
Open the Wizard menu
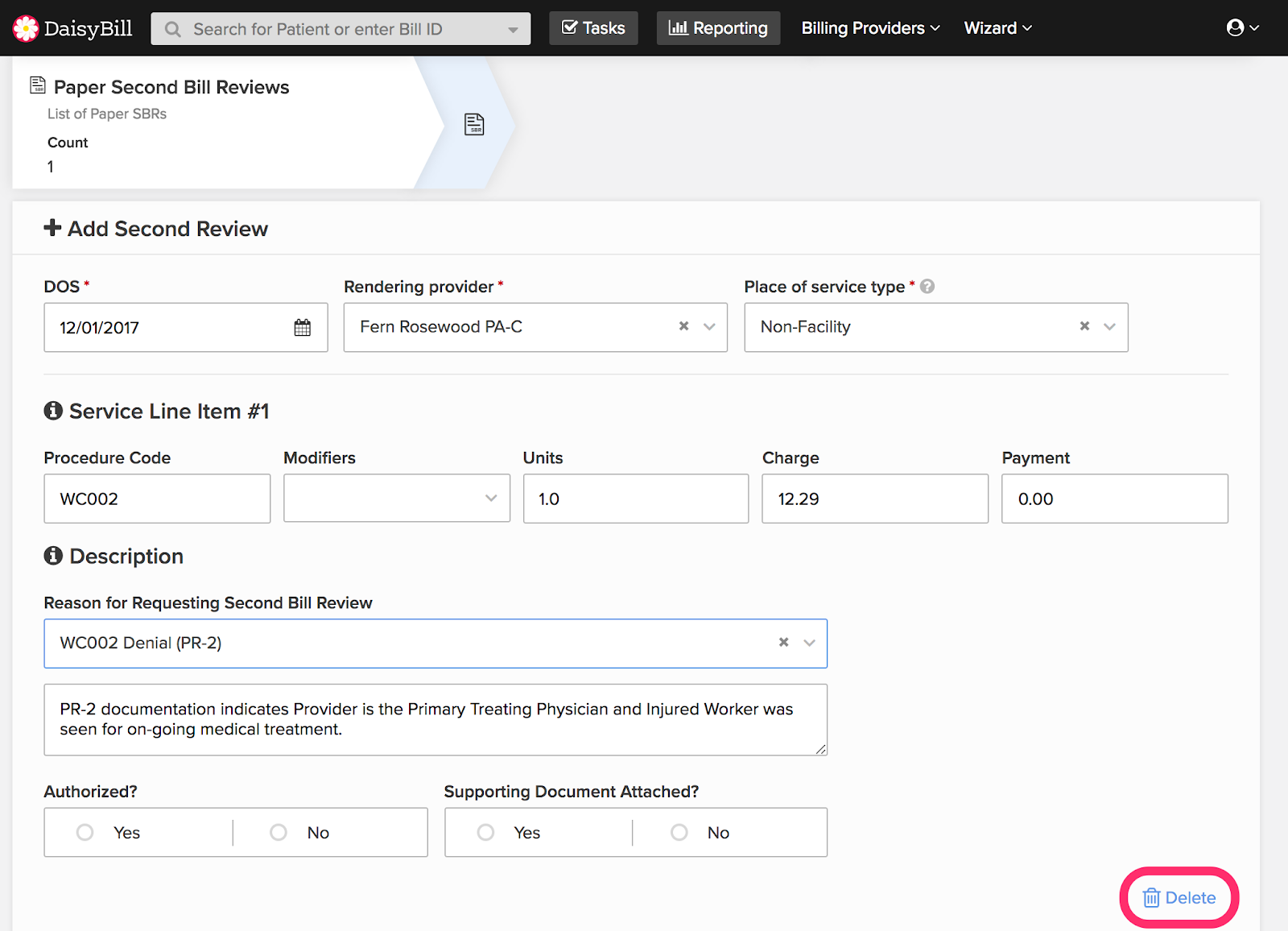point(997,28)
